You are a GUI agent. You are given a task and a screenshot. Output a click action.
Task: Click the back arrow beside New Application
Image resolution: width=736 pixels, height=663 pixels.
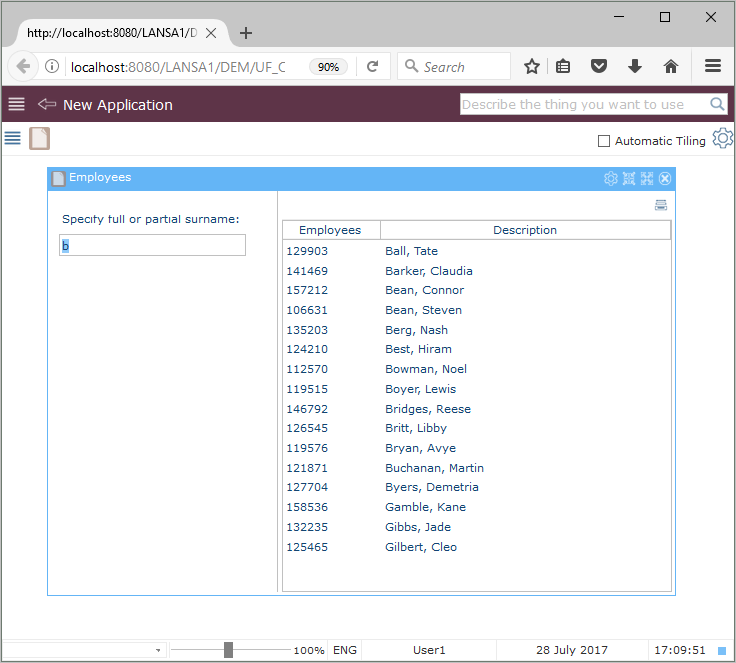(x=46, y=104)
